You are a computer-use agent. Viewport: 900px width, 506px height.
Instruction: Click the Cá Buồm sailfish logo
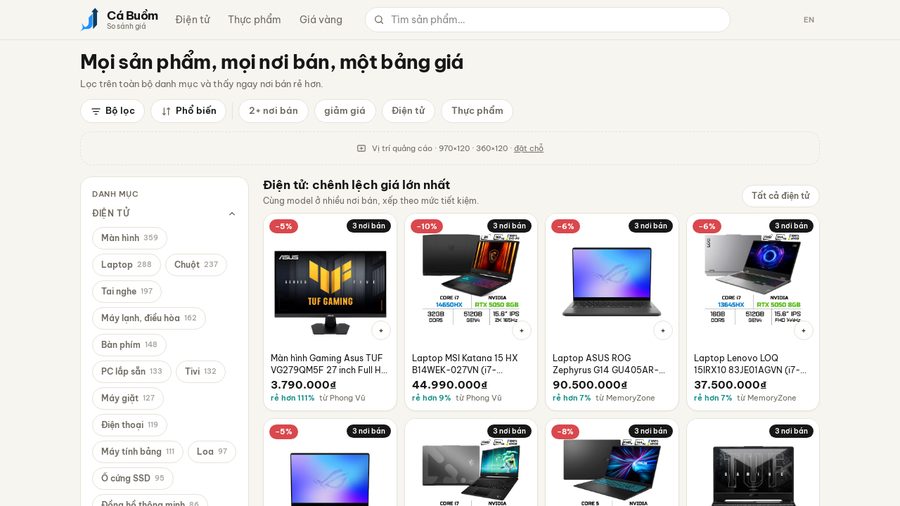[x=90, y=19]
